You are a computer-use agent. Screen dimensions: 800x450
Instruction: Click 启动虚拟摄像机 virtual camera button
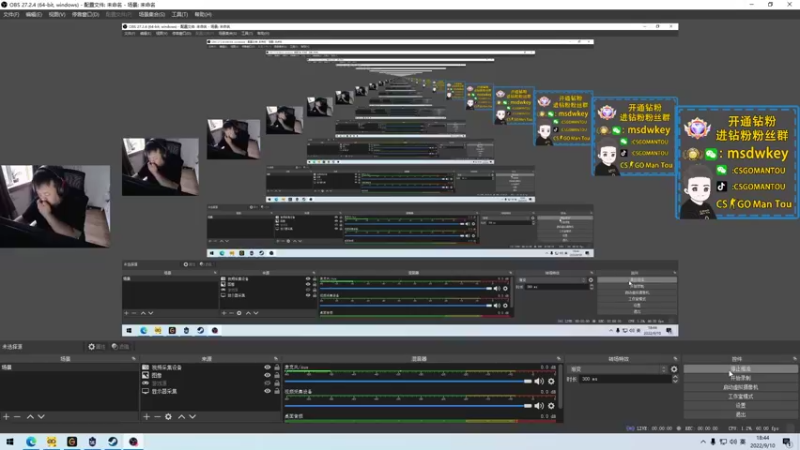740,387
